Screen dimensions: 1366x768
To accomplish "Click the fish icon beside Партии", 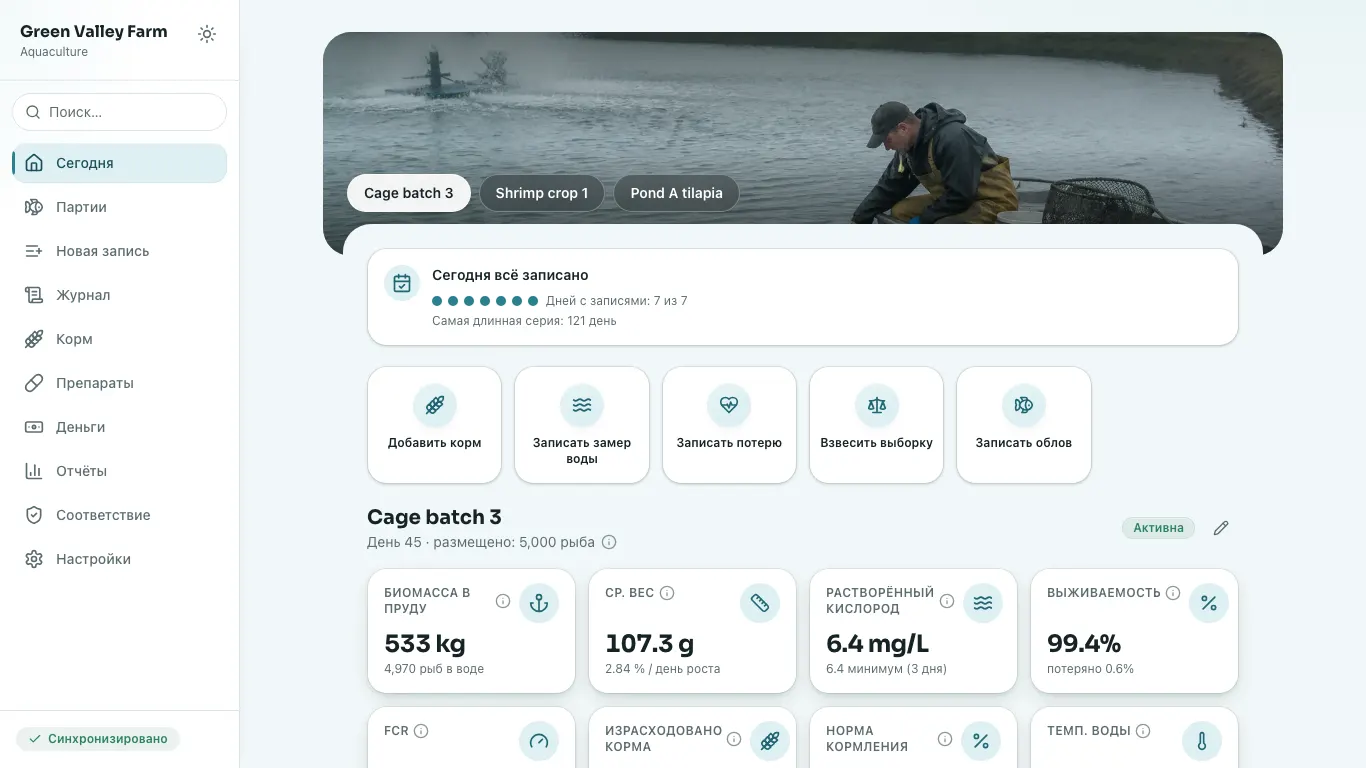I will tap(34, 207).
